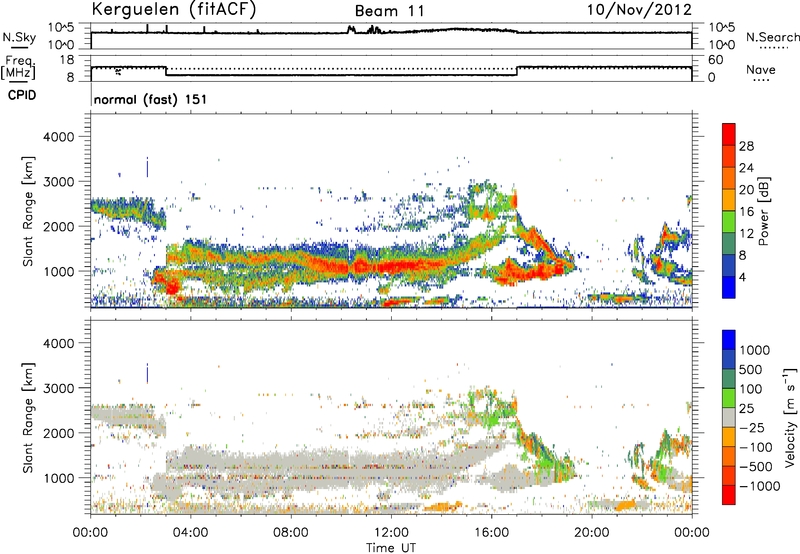The height and width of the screenshot is (554, 800).
Task: Select the text "normal (fast) 151"
Action: tap(151, 99)
